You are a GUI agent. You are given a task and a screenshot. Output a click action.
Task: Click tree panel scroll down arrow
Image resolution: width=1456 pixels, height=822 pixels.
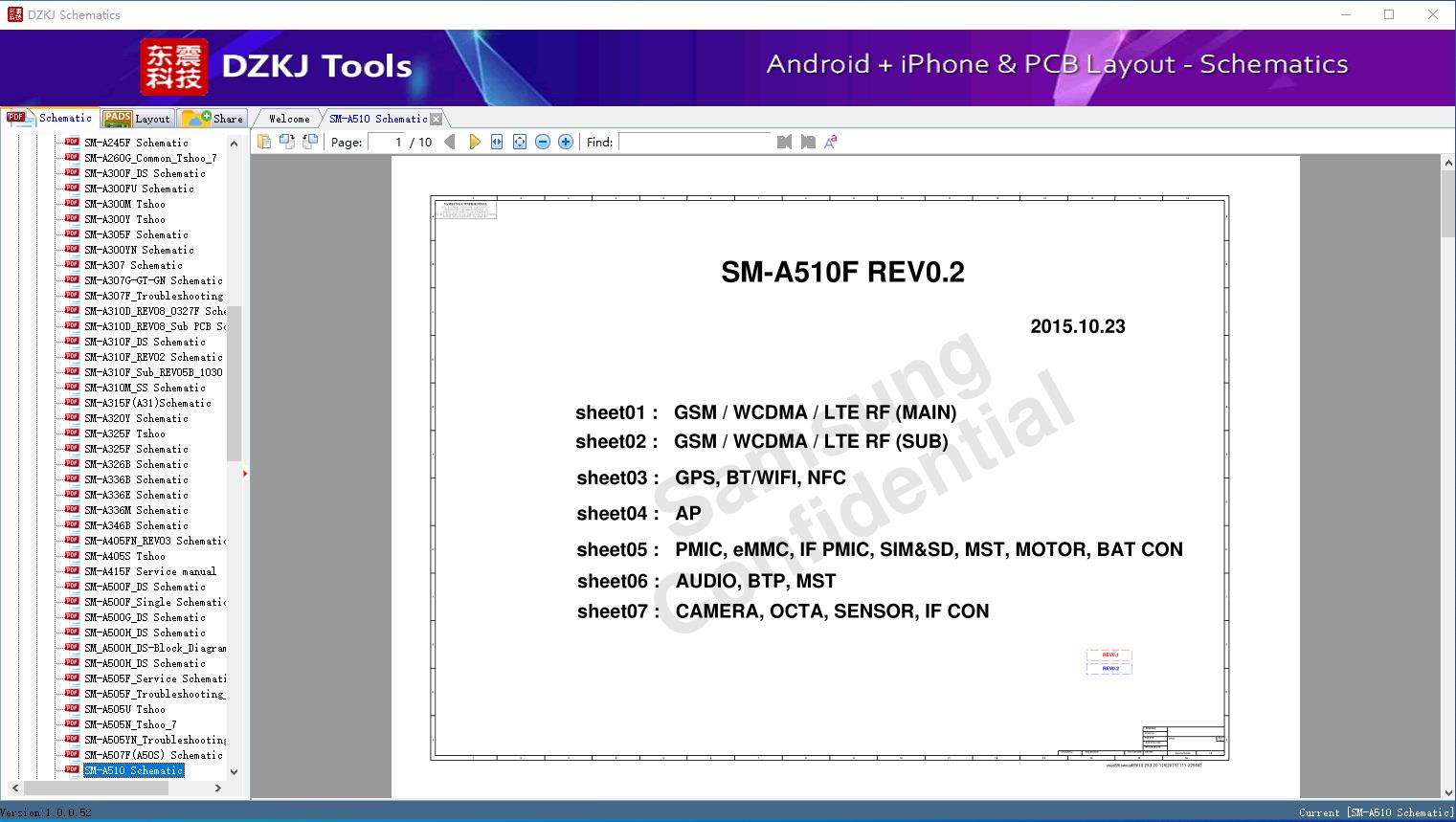pyautogui.click(x=234, y=771)
